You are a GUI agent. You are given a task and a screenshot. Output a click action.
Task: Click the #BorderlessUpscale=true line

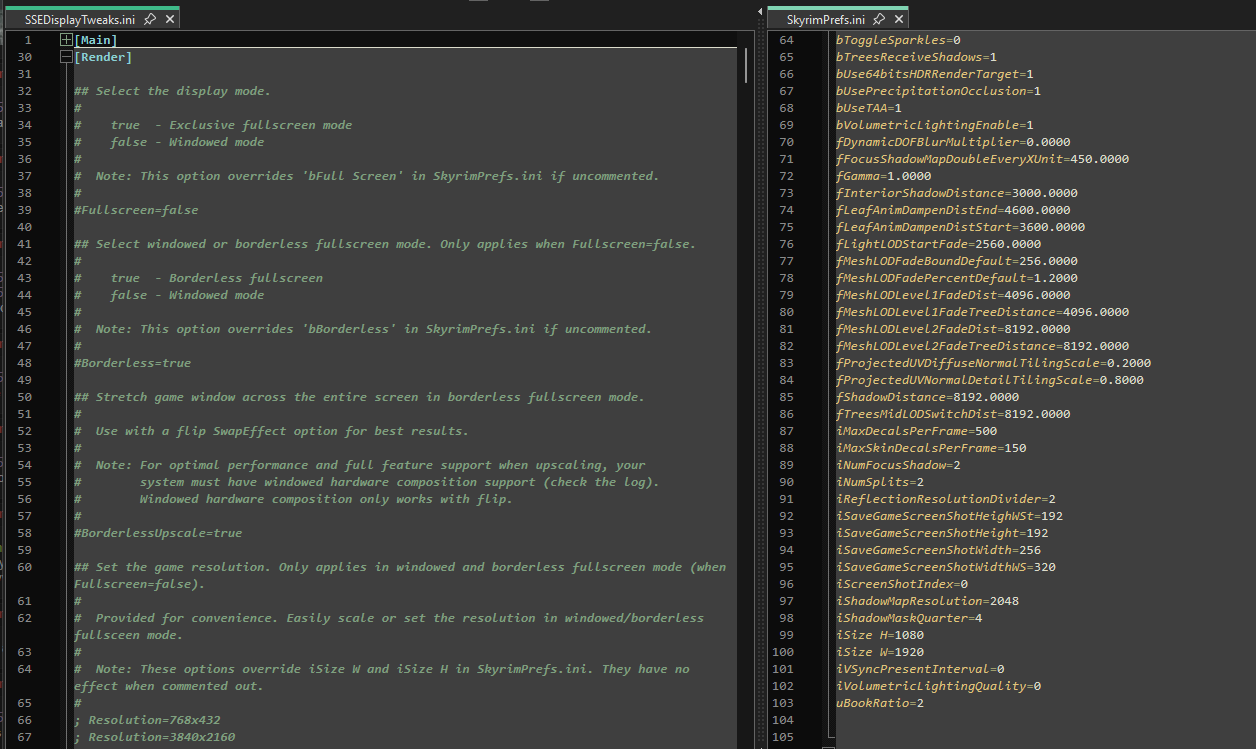coord(158,533)
